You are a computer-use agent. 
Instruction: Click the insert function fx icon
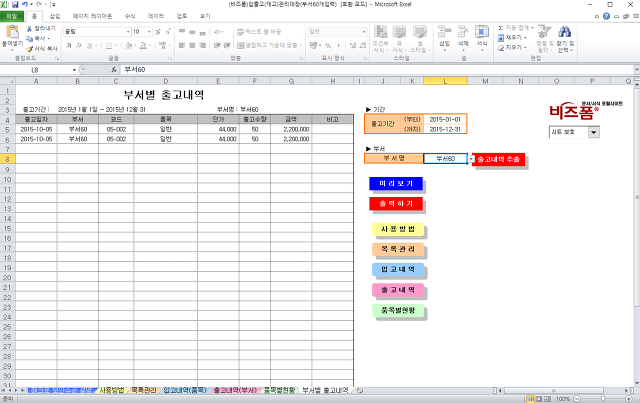114,70
